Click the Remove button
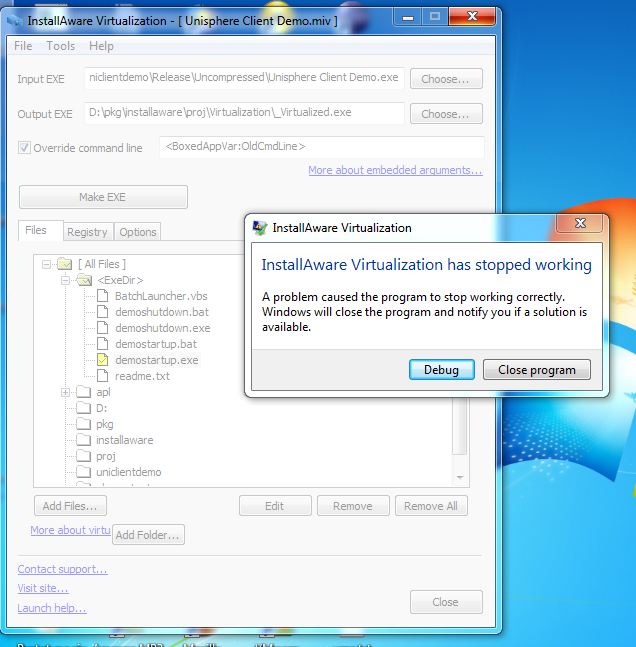636x647 pixels. pos(353,506)
